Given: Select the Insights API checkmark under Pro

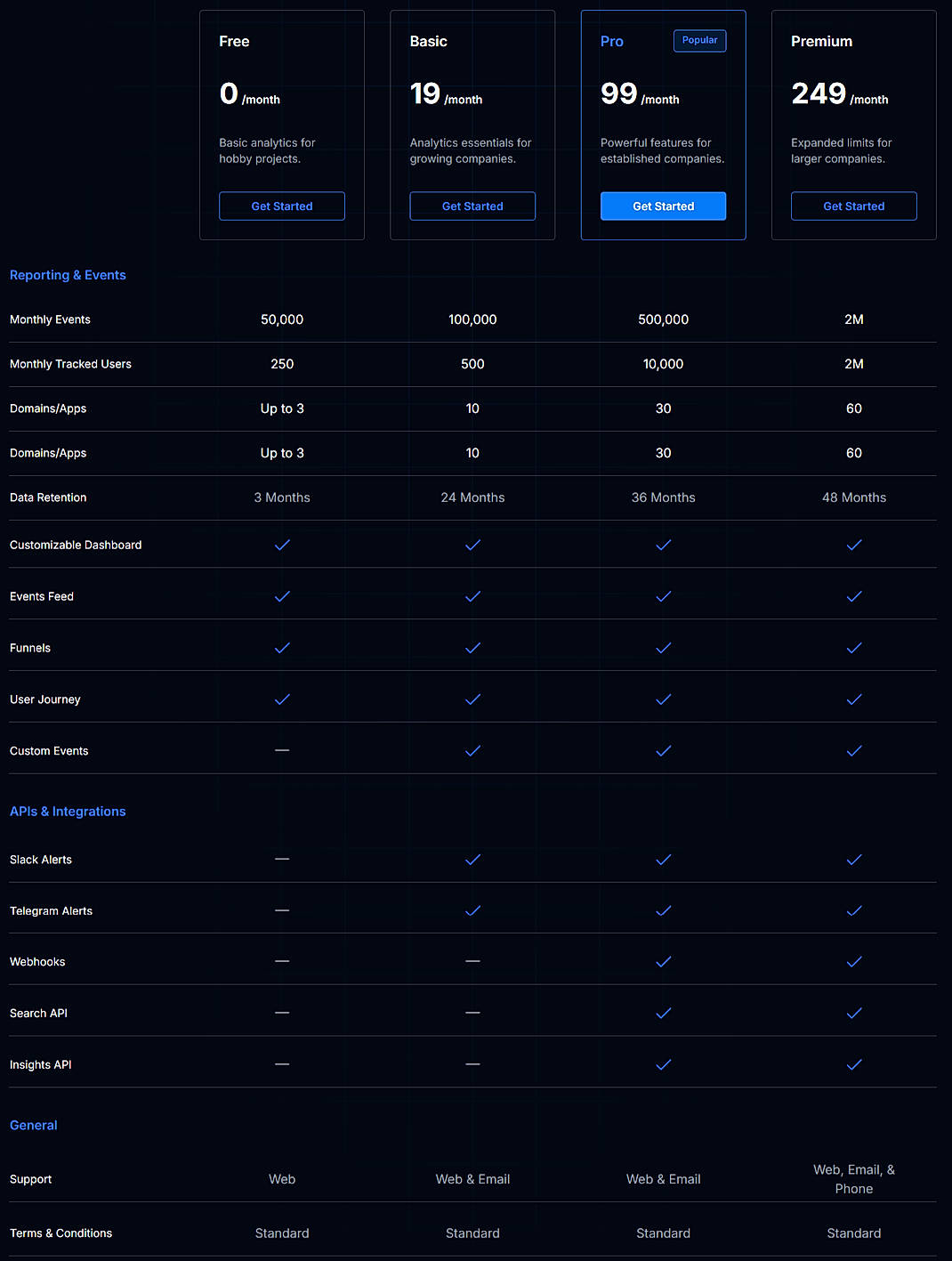Looking at the screenshot, I should (x=663, y=1064).
